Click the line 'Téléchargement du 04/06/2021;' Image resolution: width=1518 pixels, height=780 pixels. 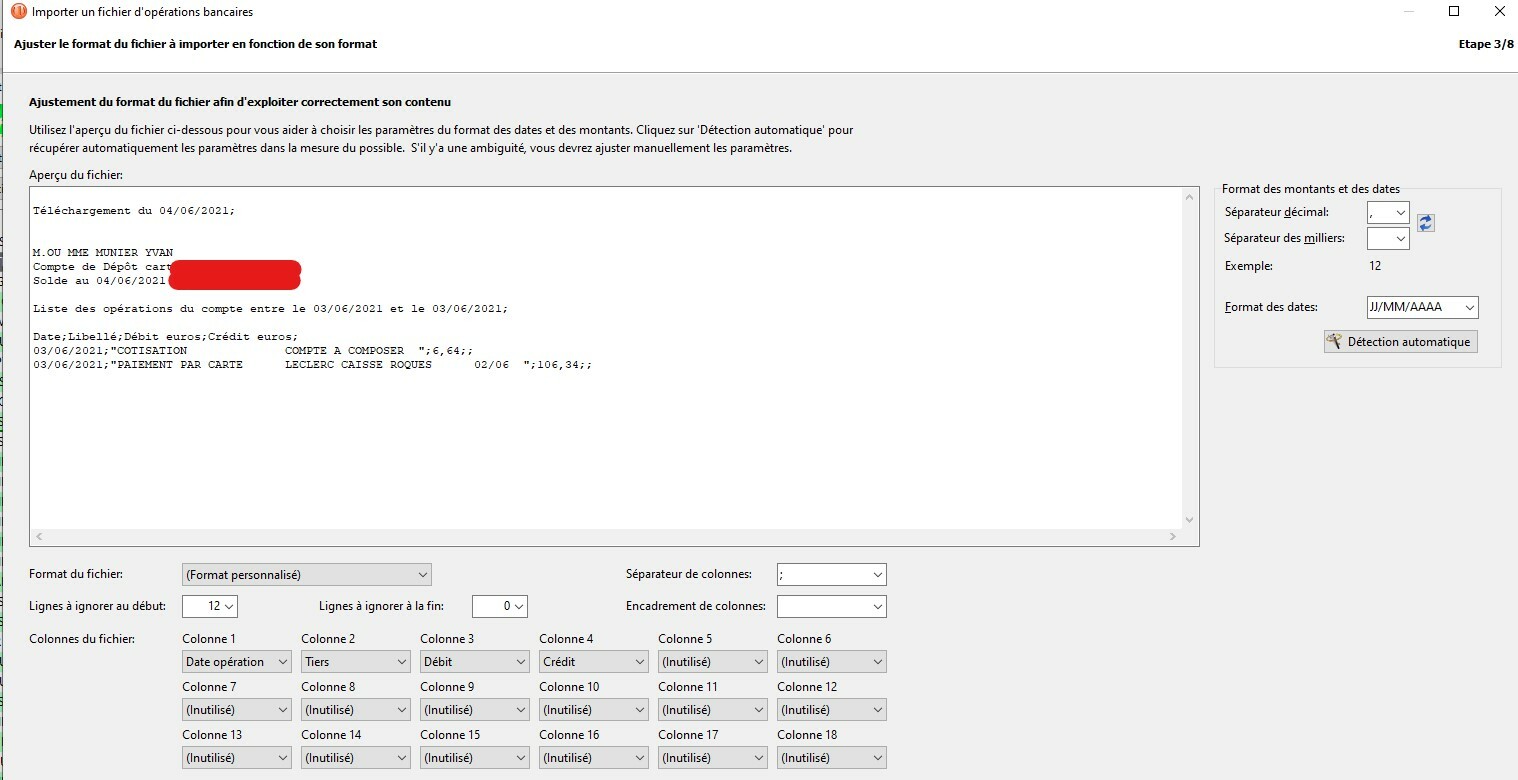134,211
